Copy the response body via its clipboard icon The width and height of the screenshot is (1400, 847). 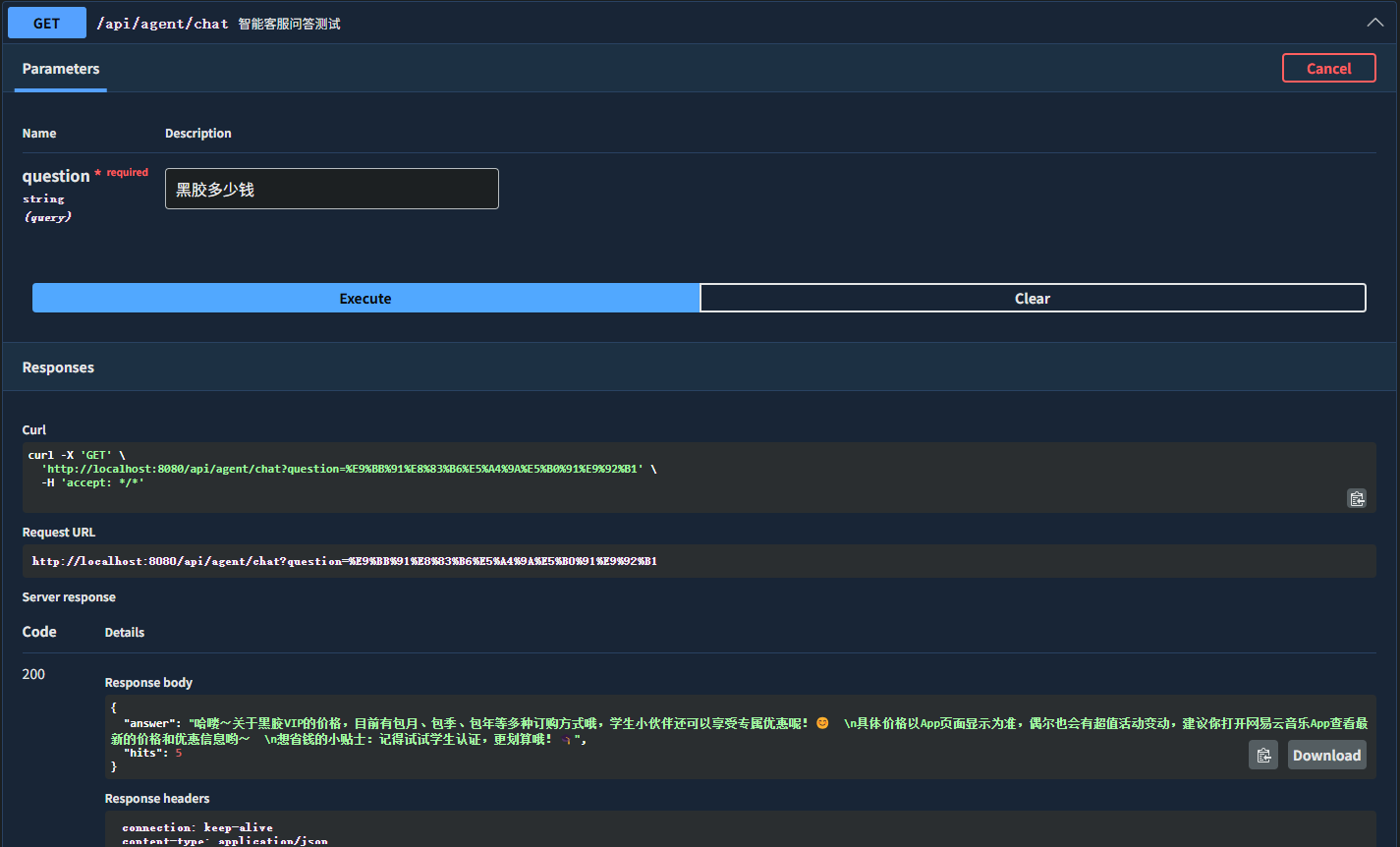click(x=1262, y=754)
